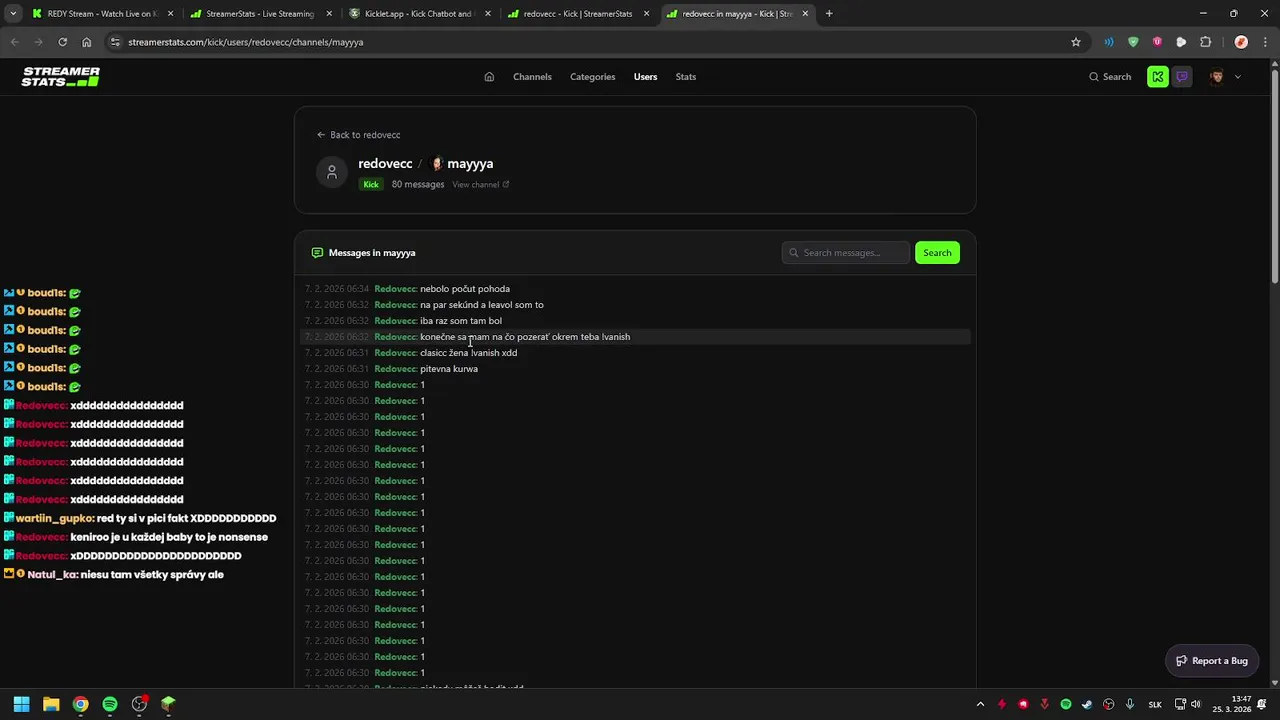The image size is (1280, 720).
Task: Click wartiin_gupko message in chat overlay
Action: coord(140,518)
